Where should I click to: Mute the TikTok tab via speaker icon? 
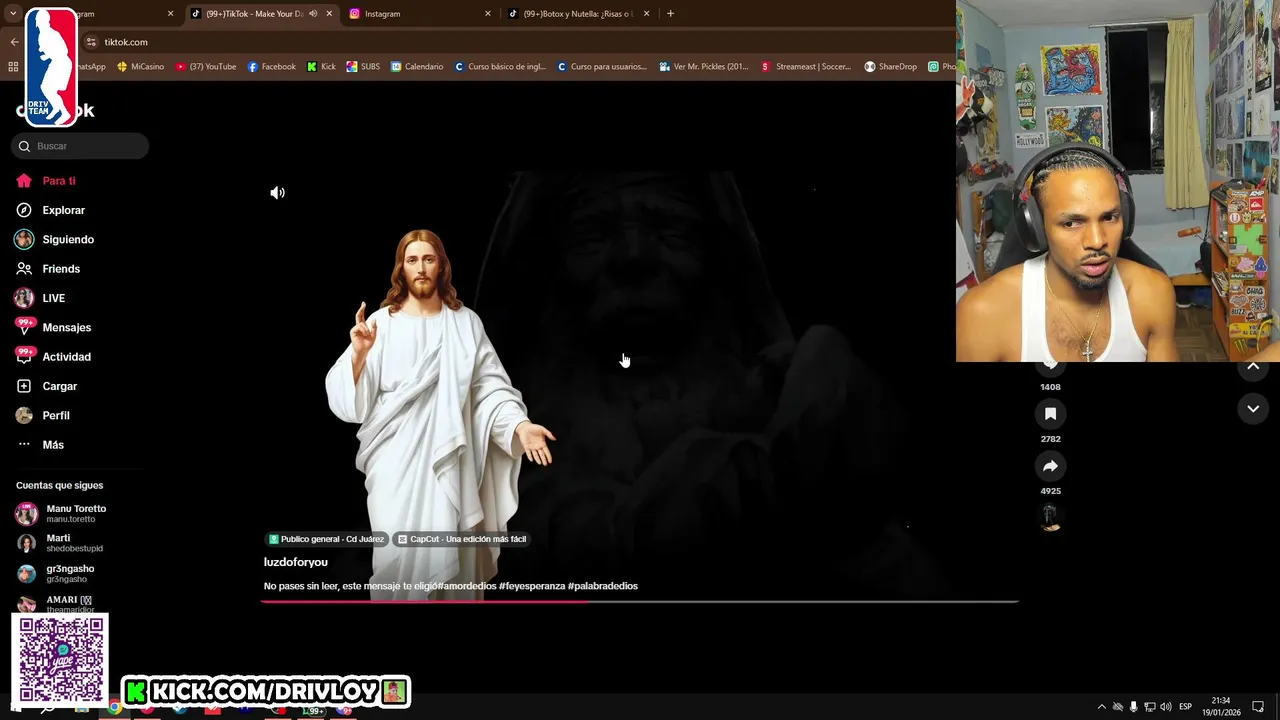pos(313,14)
